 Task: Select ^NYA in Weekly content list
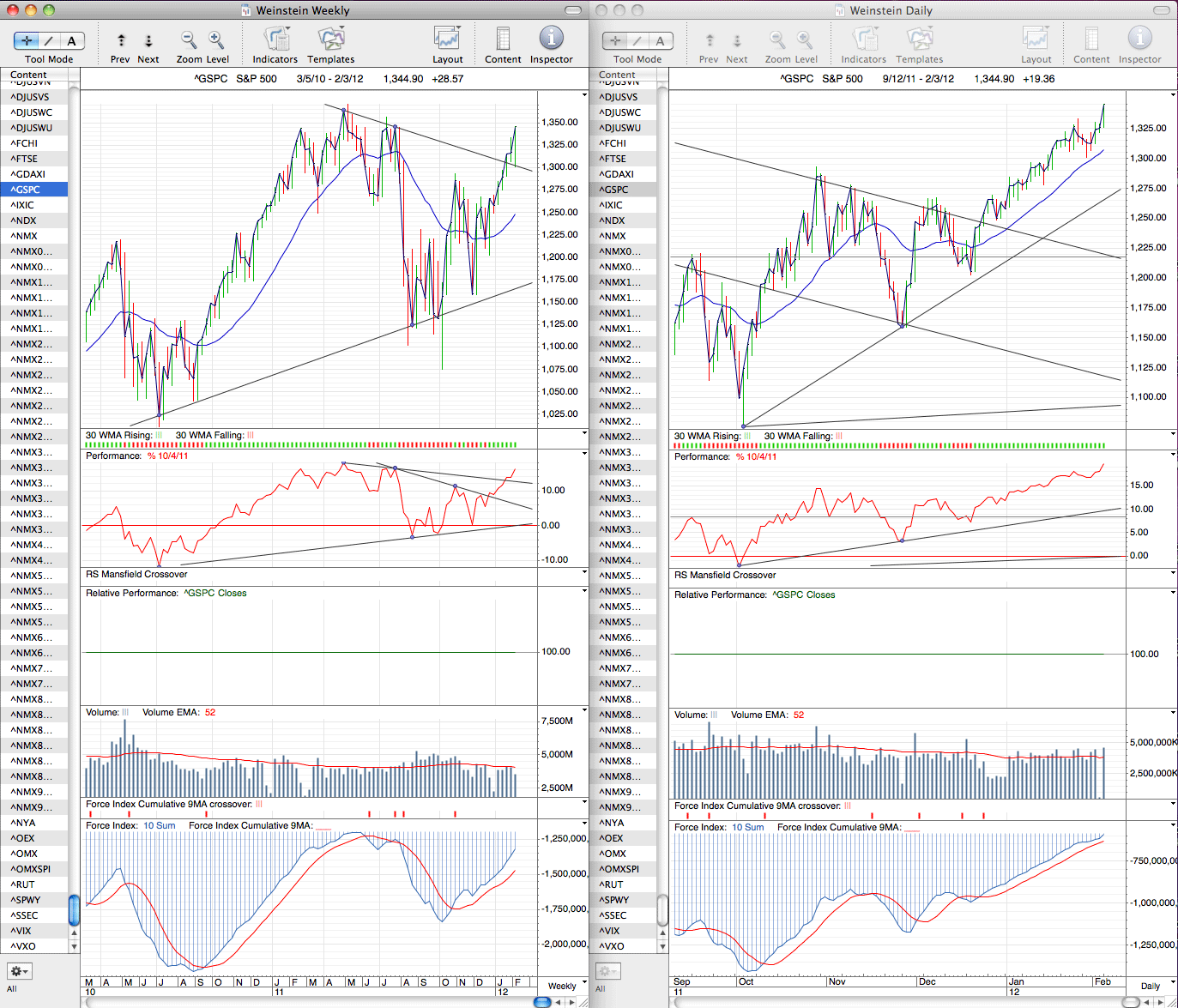pos(34,823)
